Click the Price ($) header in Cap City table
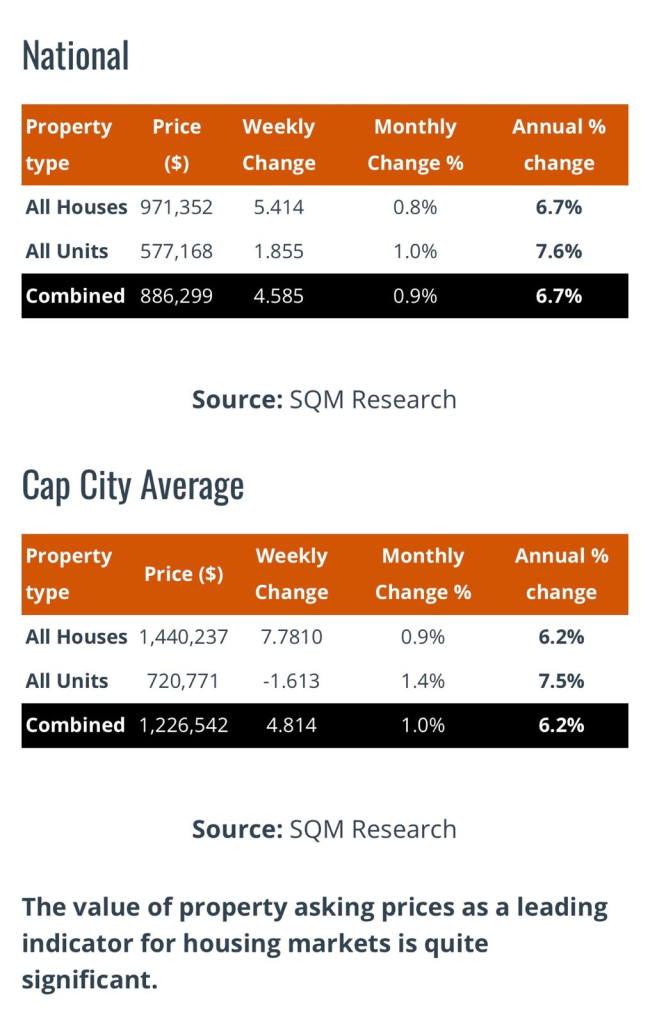This screenshot has height=1024, width=650. click(184, 574)
